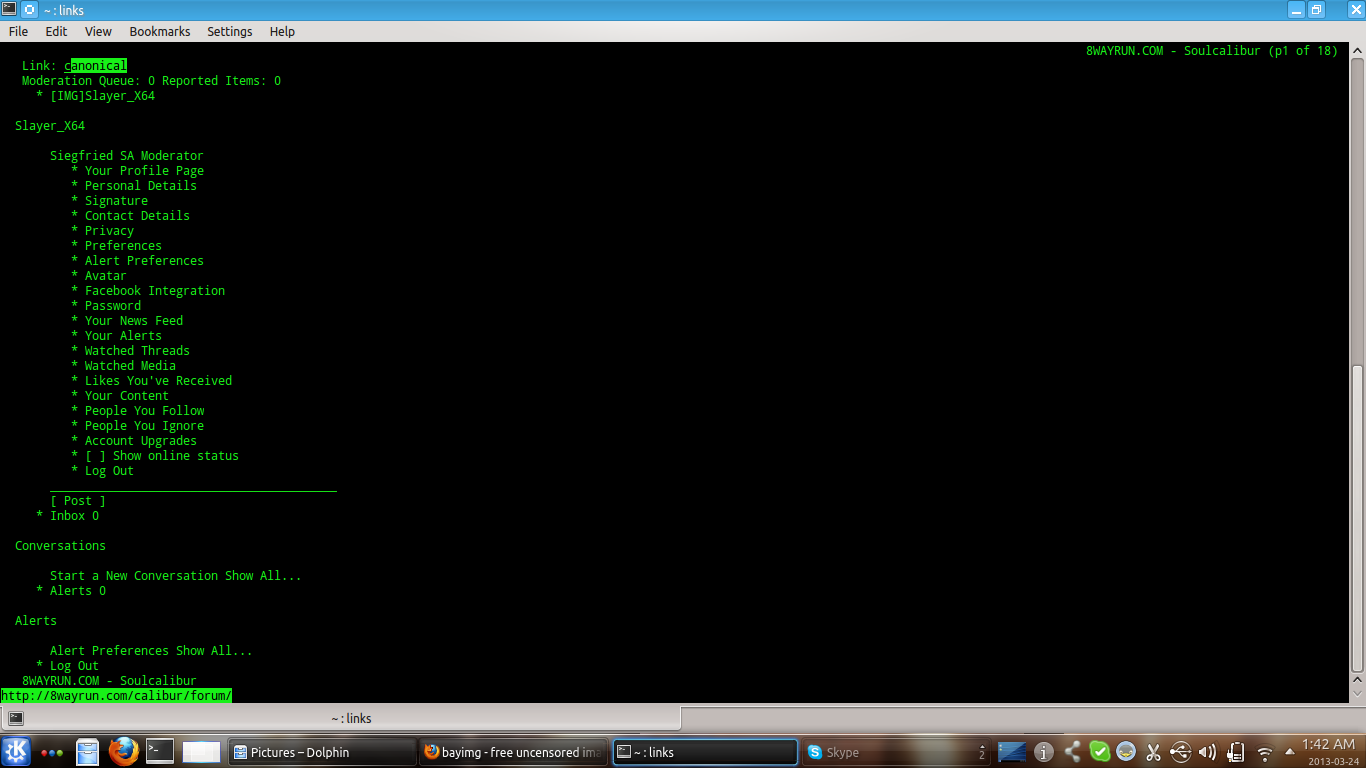Open the Help menu

pyautogui.click(x=282, y=31)
